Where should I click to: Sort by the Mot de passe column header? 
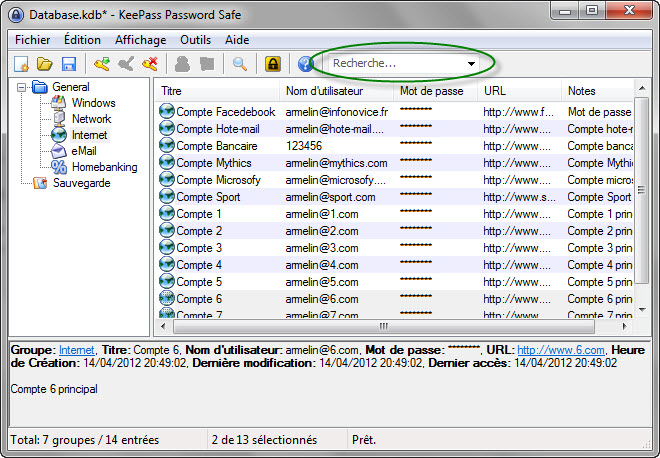436,91
